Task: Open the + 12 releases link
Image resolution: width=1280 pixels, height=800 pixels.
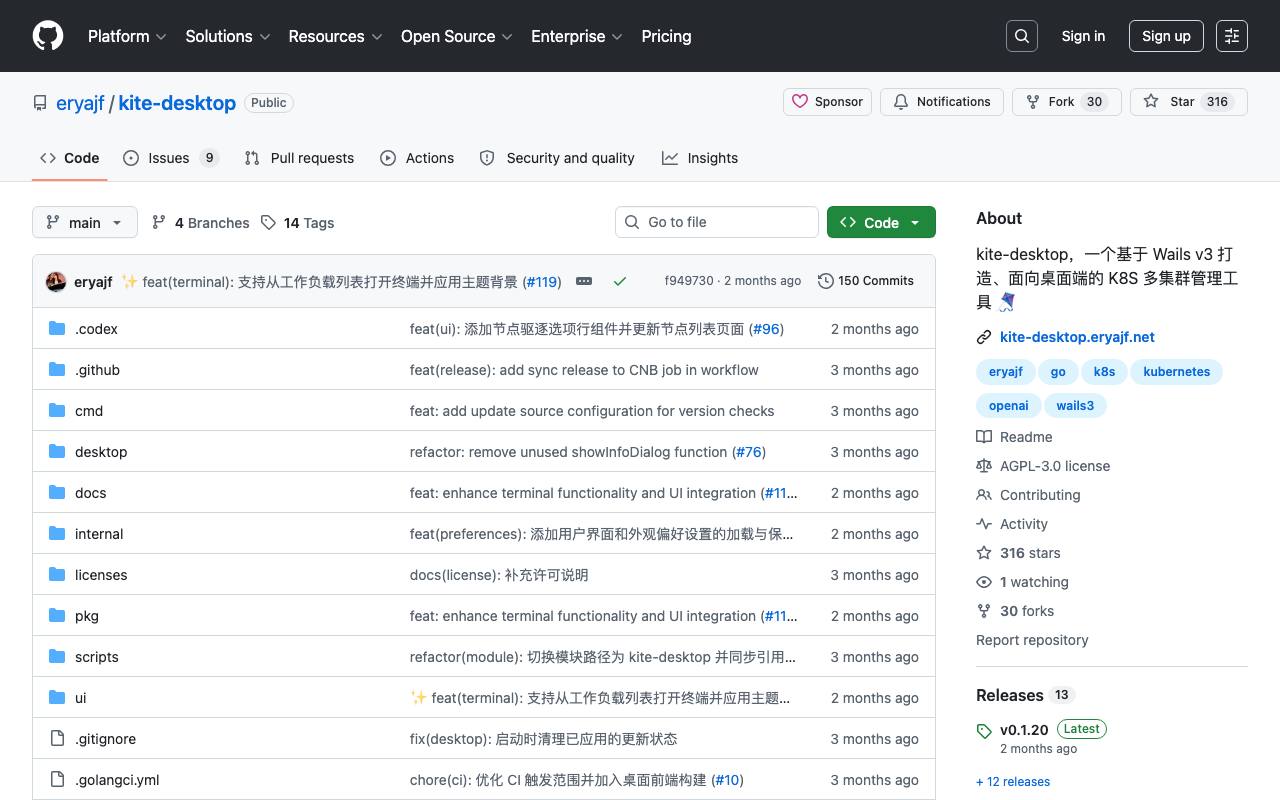Action: tap(1013, 782)
